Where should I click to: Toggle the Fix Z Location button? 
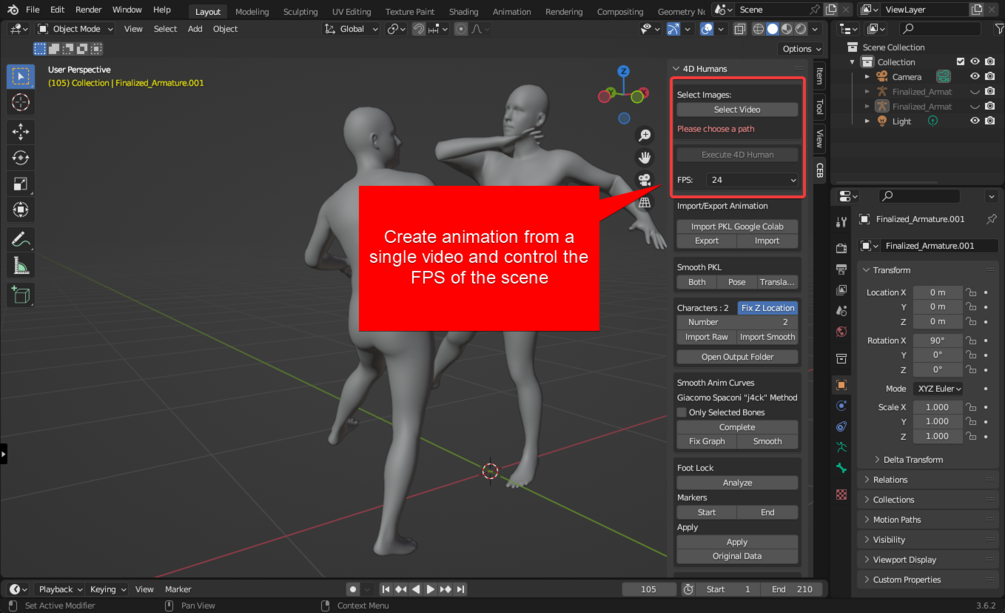click(x=767, y=308)
